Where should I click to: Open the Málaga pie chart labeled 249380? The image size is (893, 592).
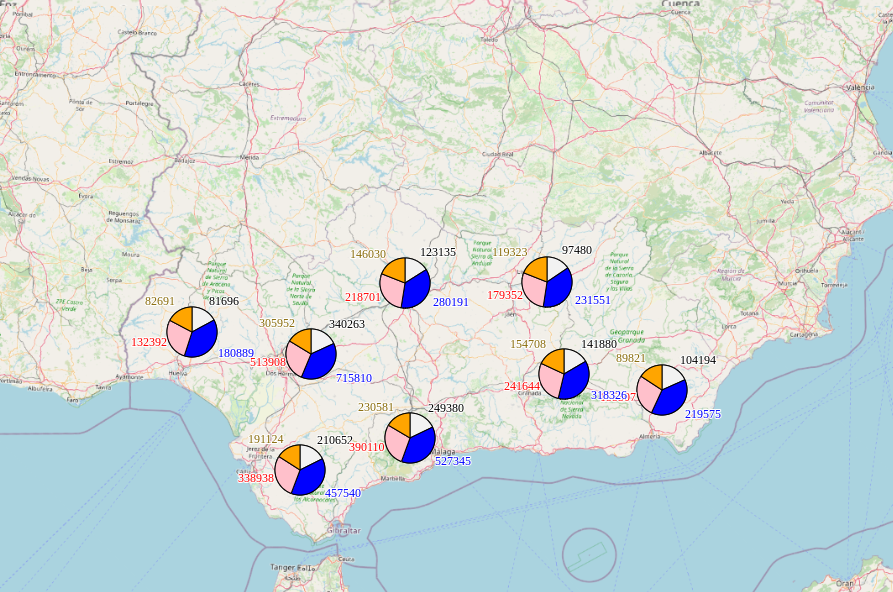pyautogui.click(x=410, y=438)
